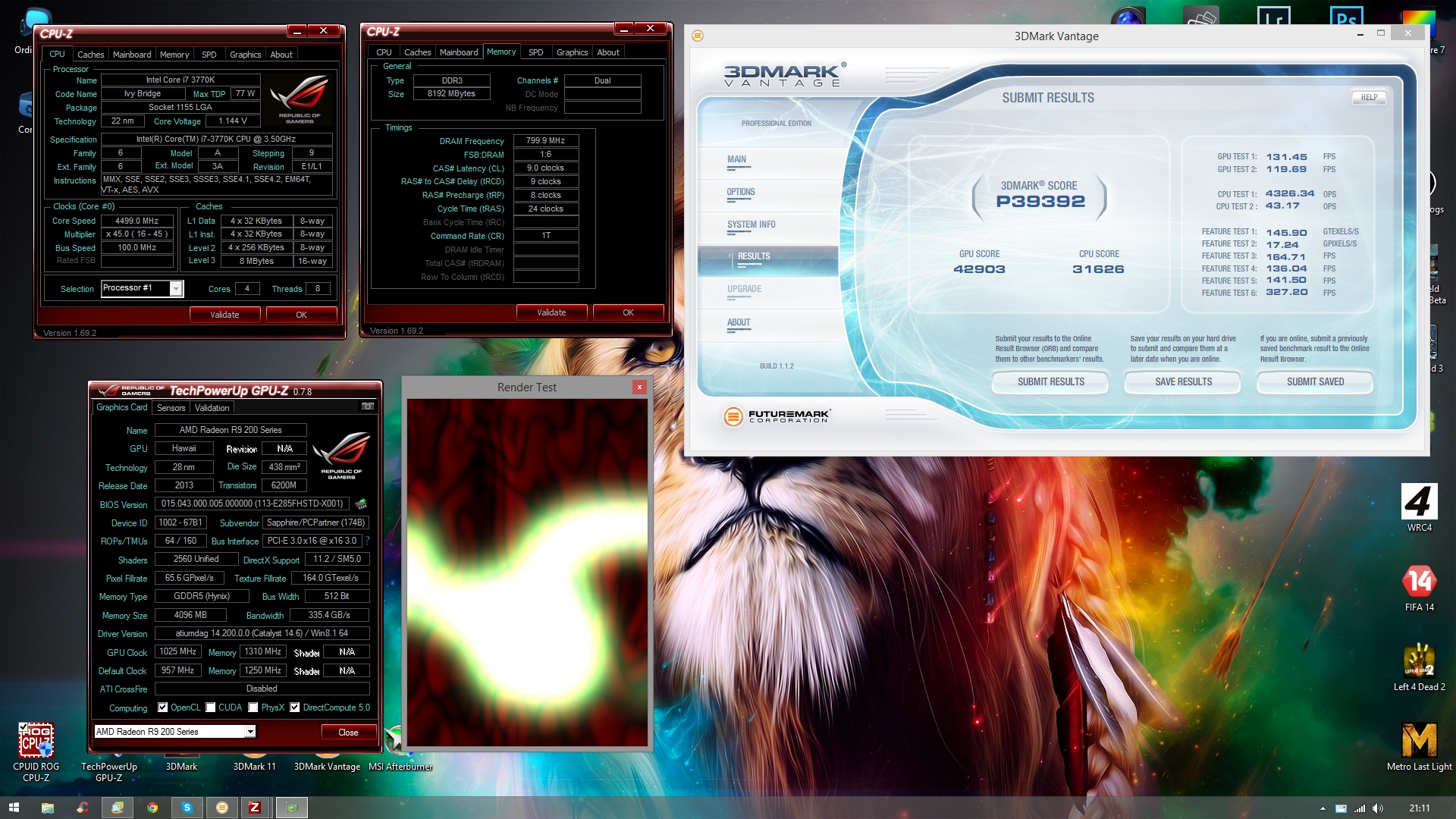Click the Close button in GPU-Z

pos(348,732)
